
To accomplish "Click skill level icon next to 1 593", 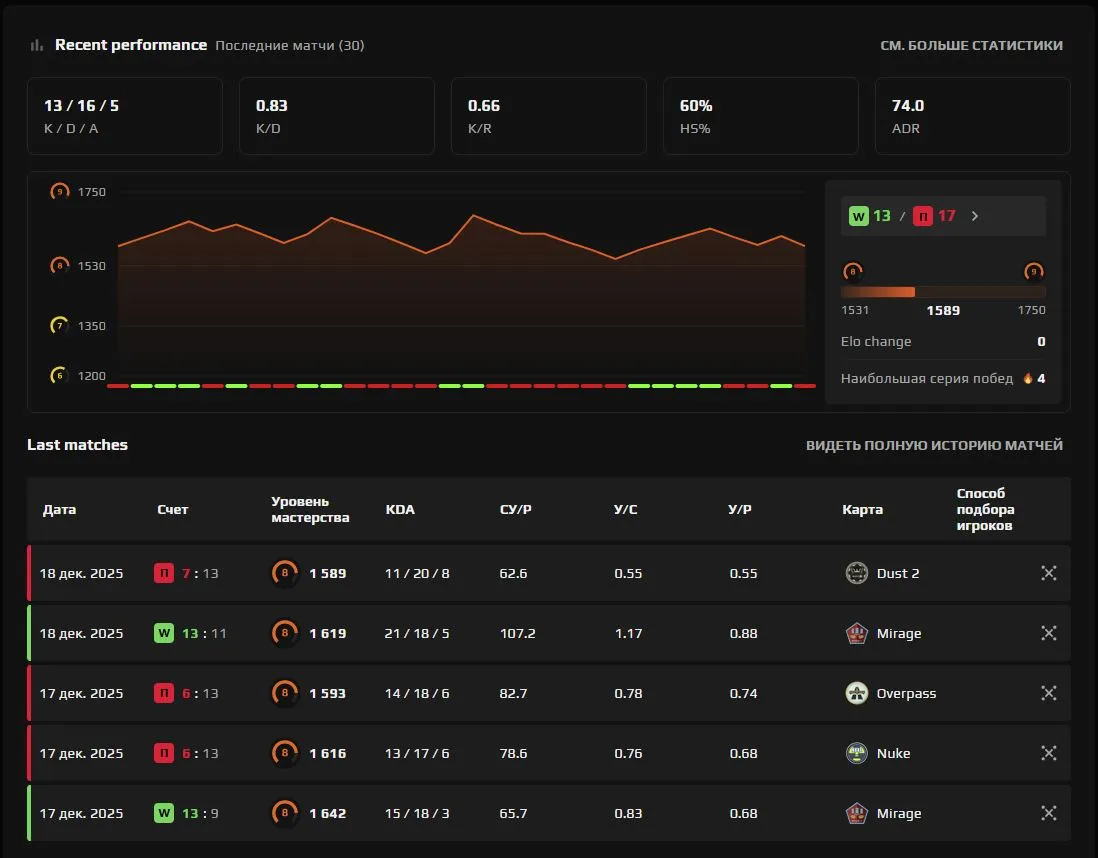I will click(284, 693).
